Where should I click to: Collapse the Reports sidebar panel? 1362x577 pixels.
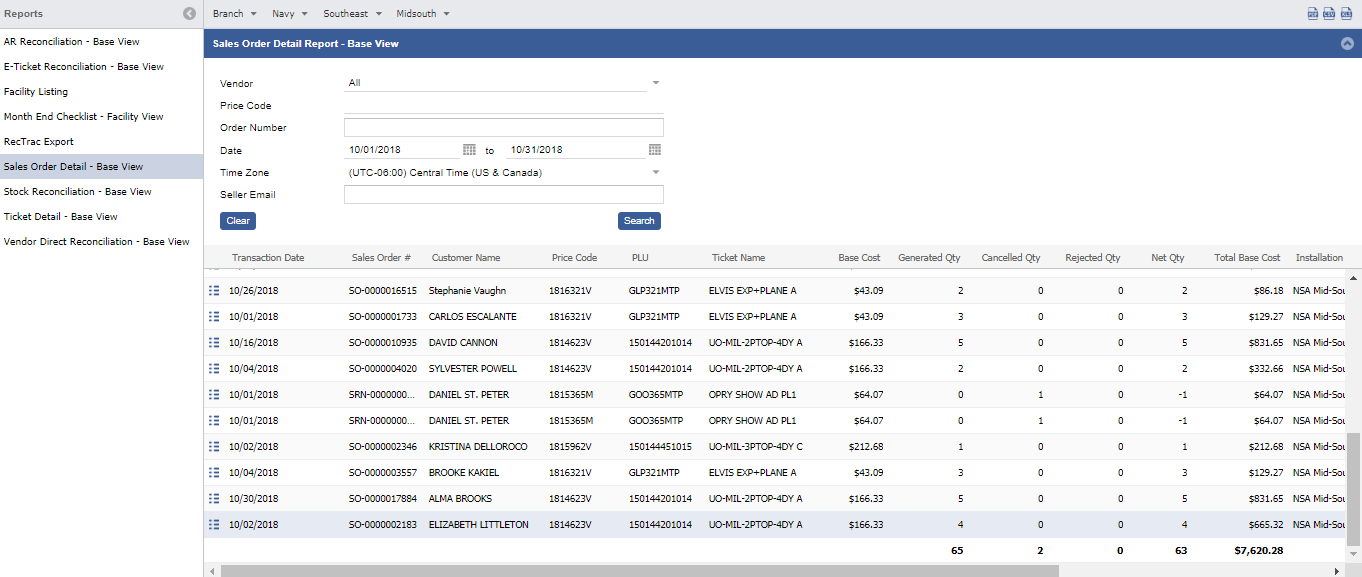189,14
